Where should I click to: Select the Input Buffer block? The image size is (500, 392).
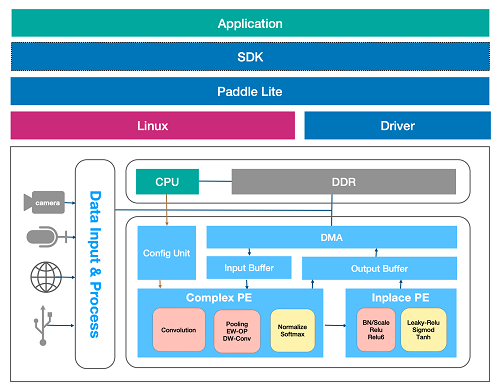tap(249, 268)
